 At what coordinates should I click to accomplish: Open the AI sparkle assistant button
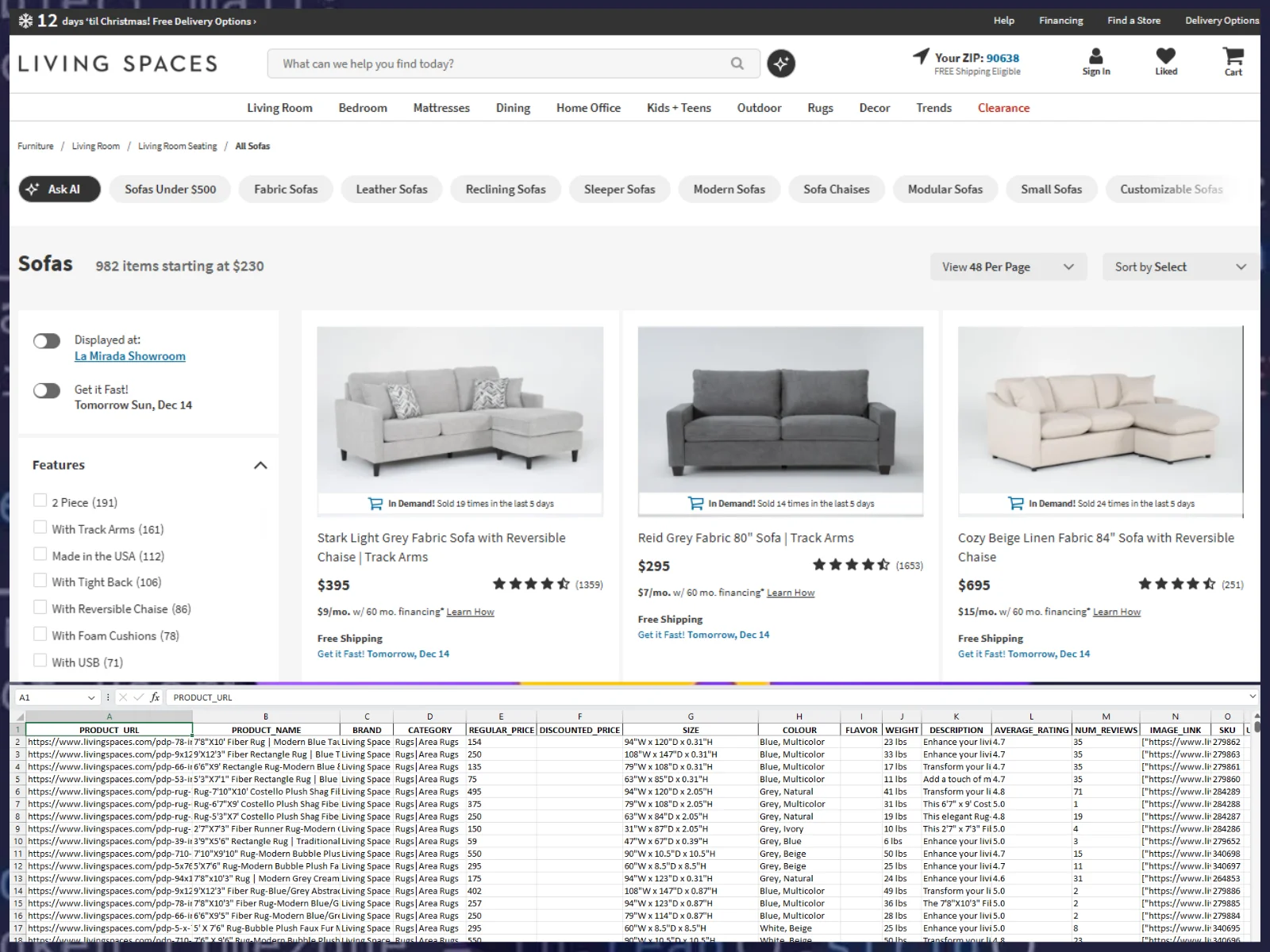781,63
